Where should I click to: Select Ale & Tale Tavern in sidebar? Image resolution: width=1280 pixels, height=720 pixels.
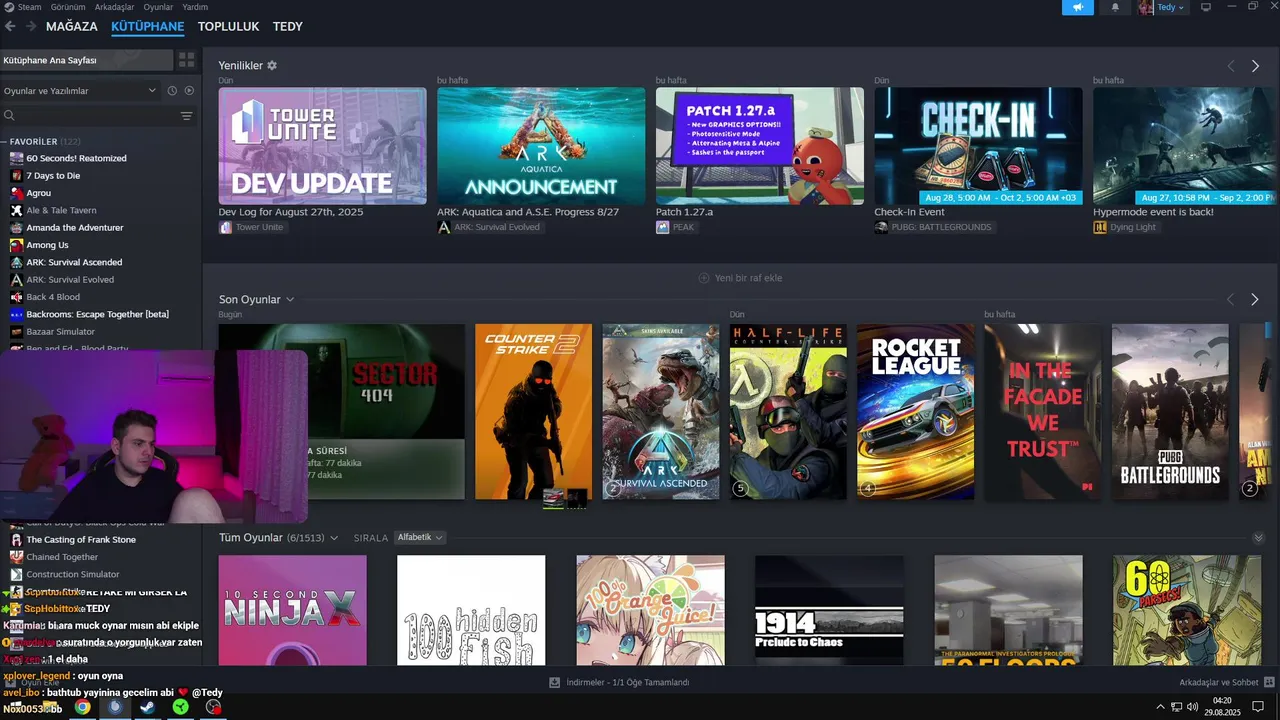point(61,210)
